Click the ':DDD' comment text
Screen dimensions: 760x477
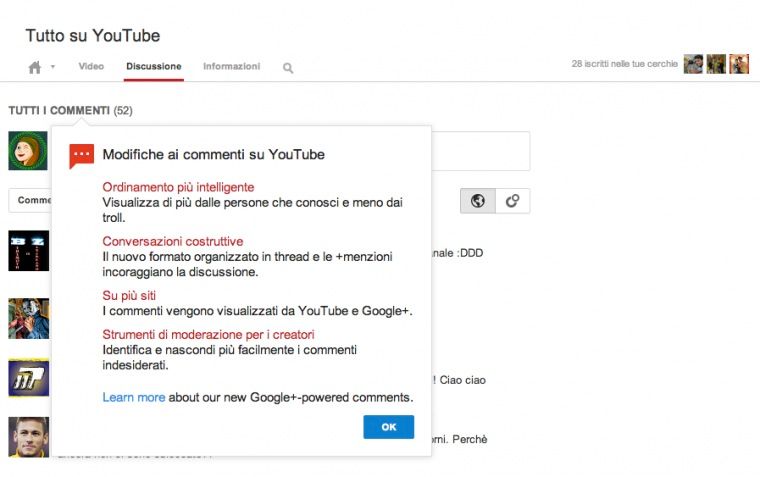click(x=471, y=253)
